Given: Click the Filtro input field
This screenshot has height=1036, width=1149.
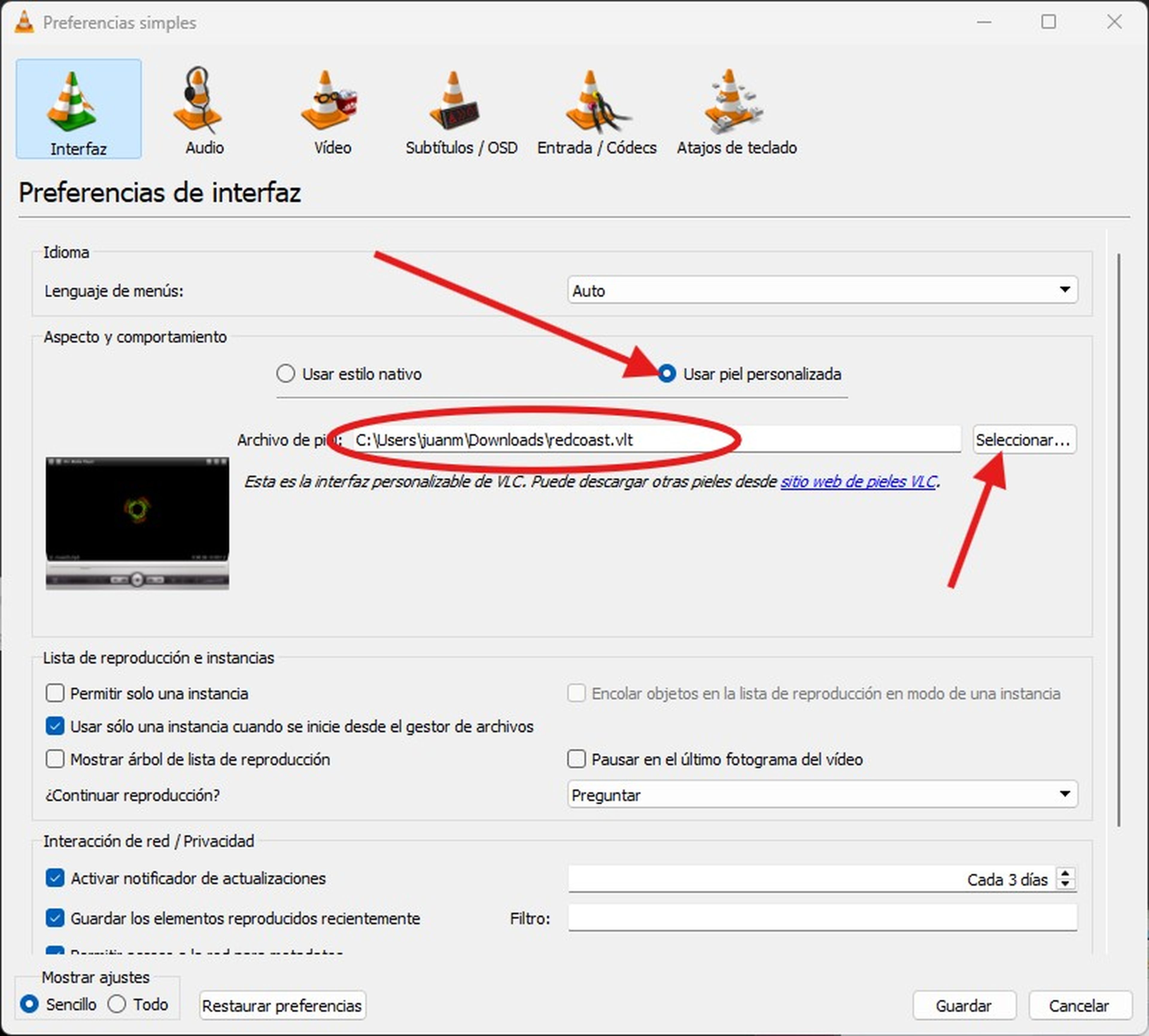Looking at the screenshot, I should (x=822, y=918).
